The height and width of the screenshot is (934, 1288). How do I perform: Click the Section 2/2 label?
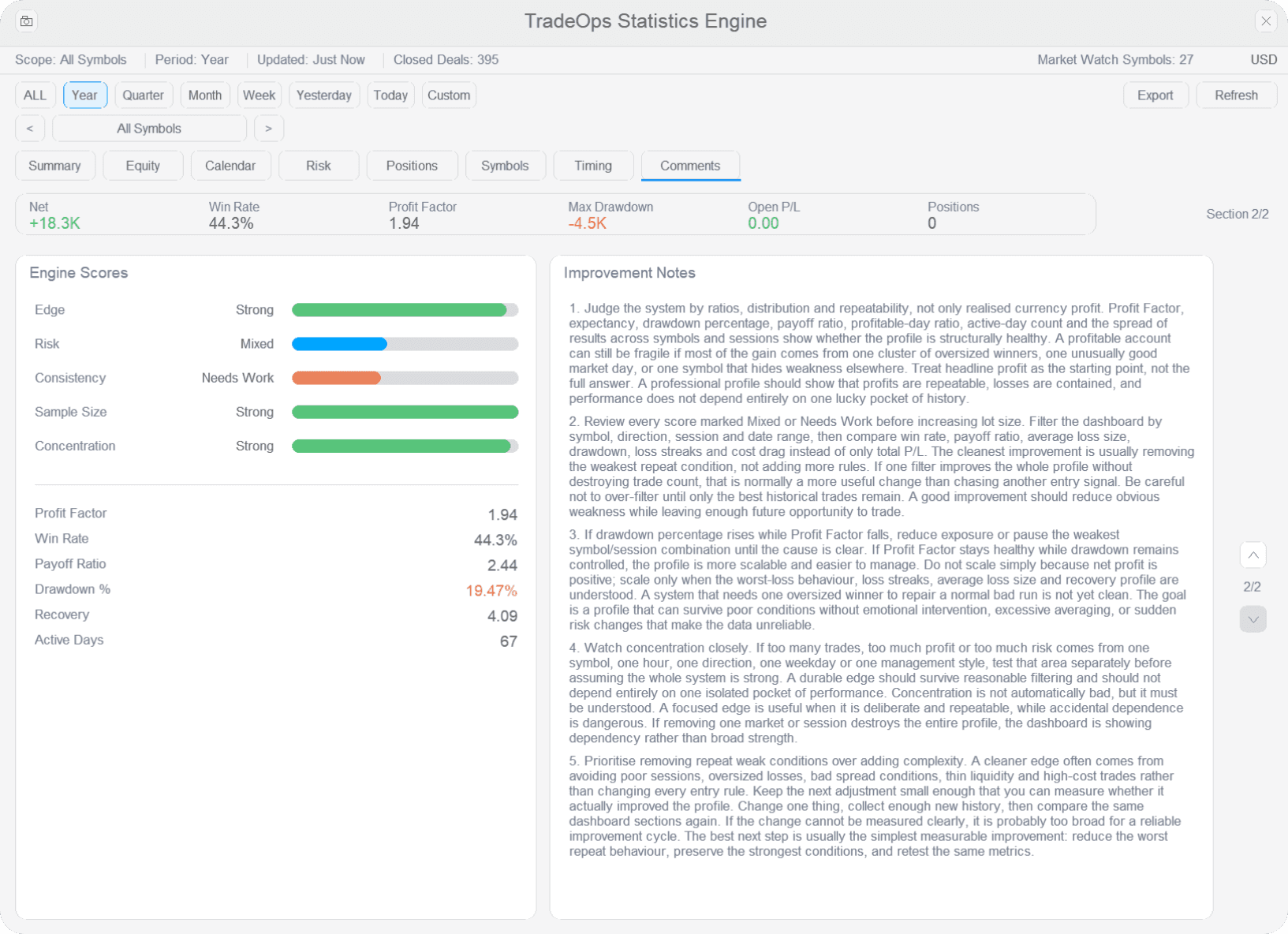coord(1238,215)
